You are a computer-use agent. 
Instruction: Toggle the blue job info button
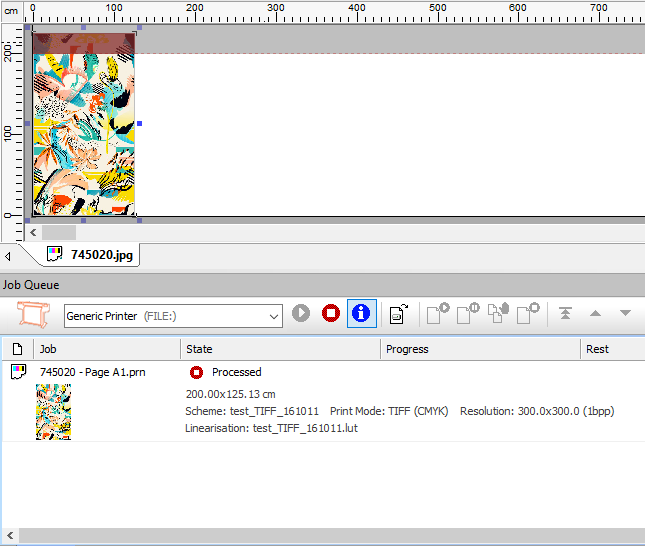[x=361, y=313]
